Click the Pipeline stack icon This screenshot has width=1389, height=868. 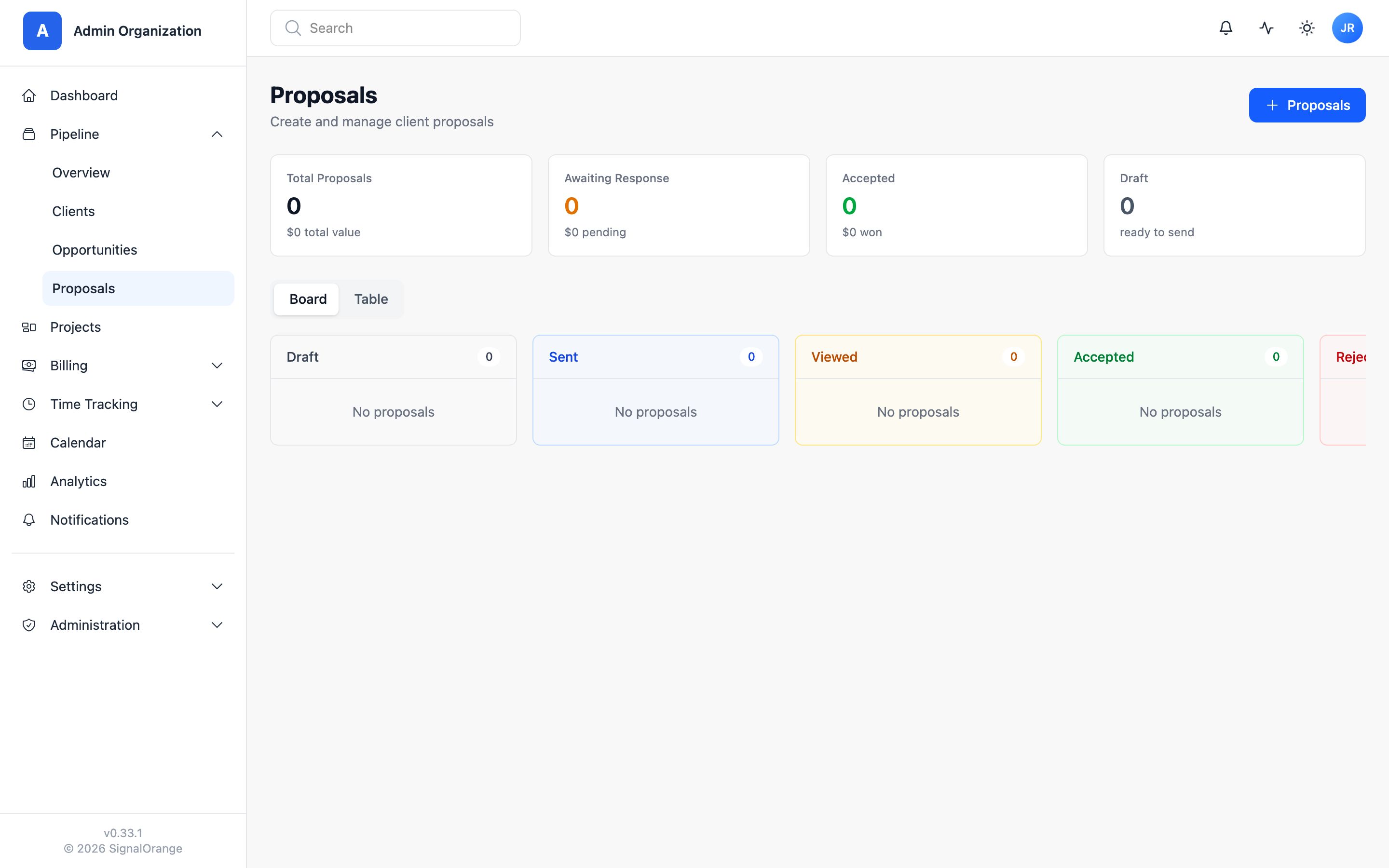pyautogui.click(x=29, y=135)
